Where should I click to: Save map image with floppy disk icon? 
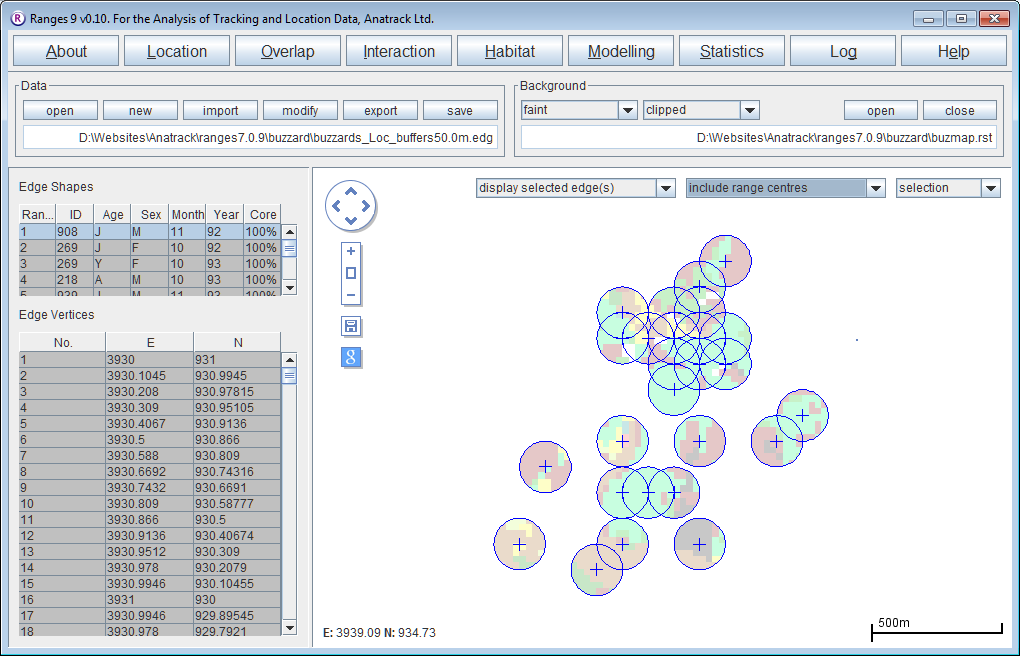coord(351,327)
